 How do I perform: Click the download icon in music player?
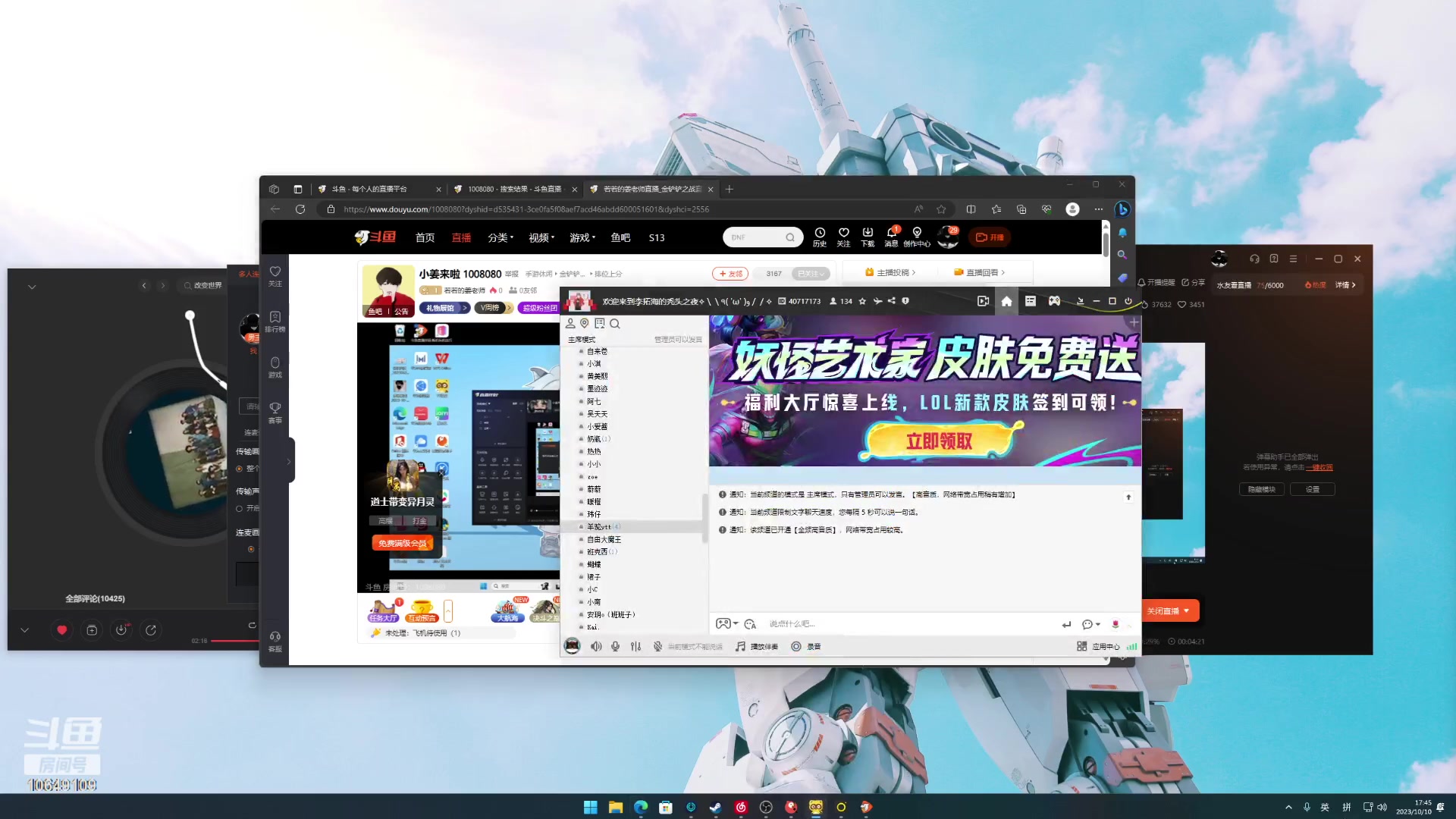pos(121,629)
